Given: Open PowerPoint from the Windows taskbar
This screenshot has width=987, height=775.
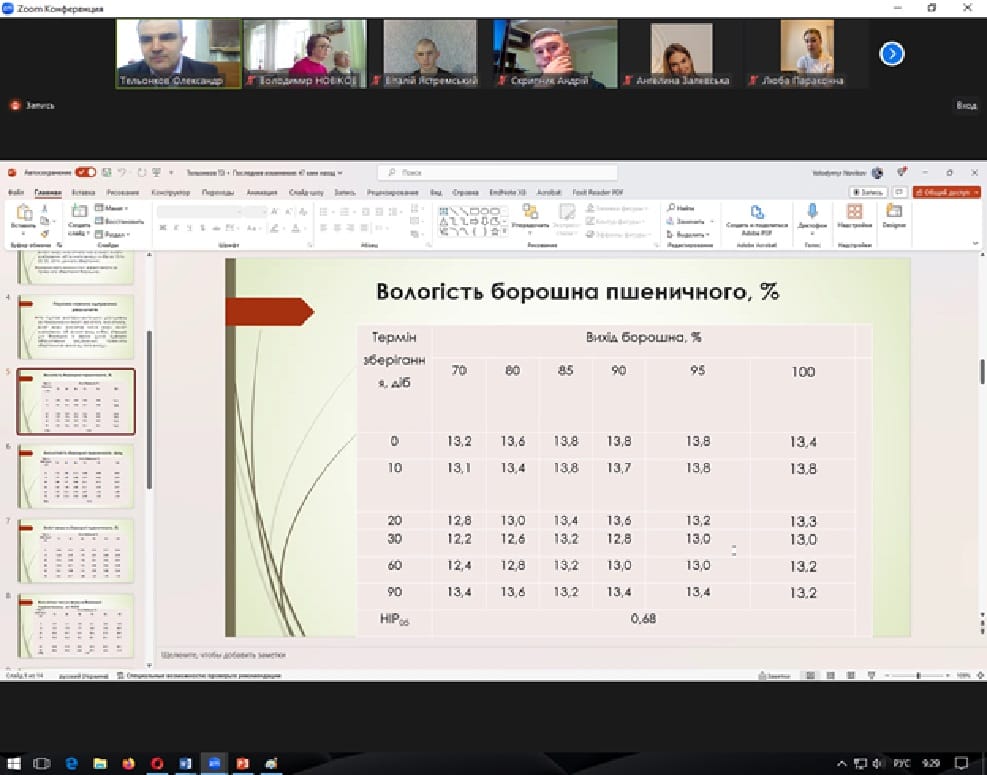Looking at the screenshot, I should coord(241,763).
